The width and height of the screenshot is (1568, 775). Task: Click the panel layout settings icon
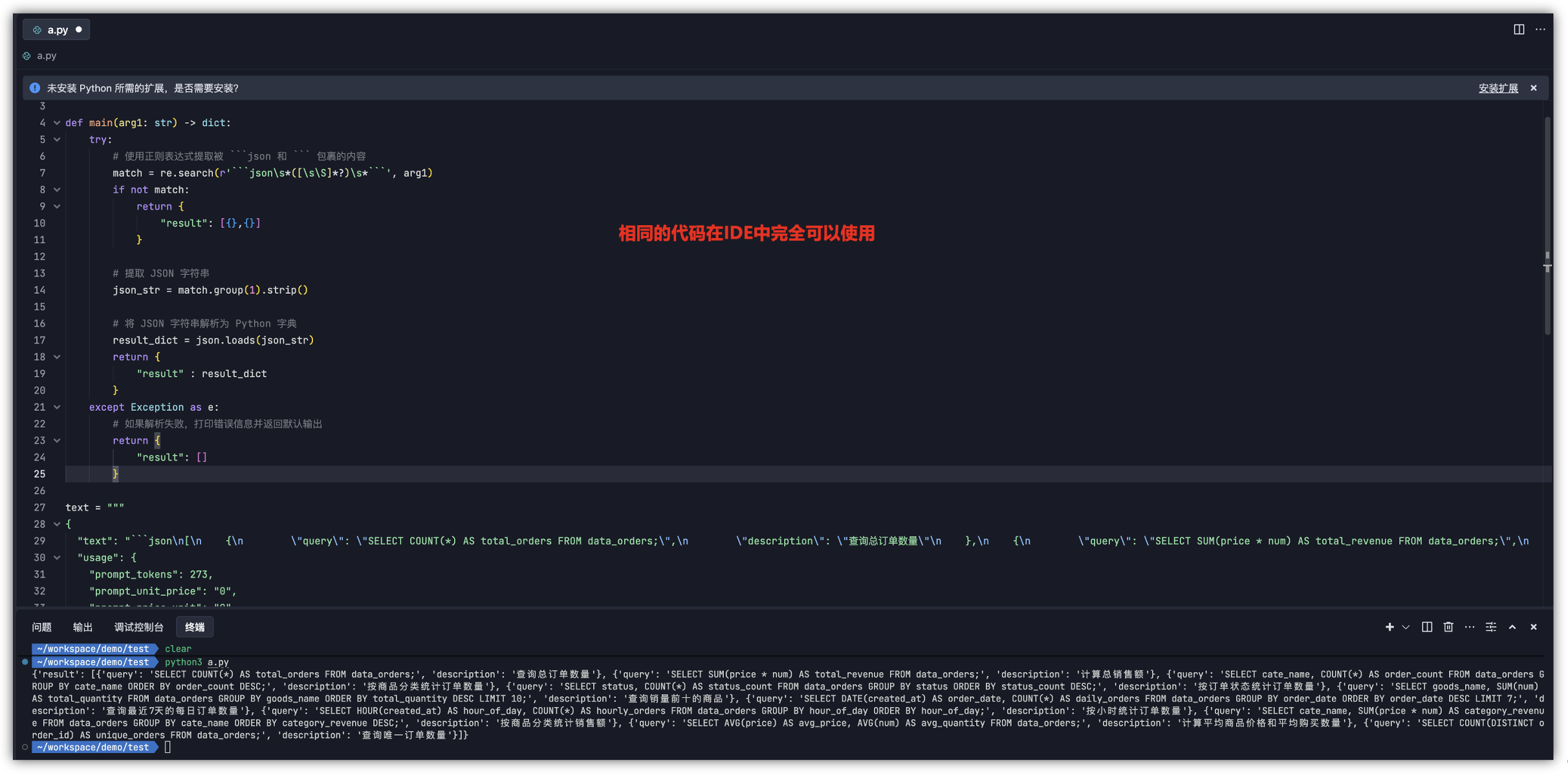1491,627
